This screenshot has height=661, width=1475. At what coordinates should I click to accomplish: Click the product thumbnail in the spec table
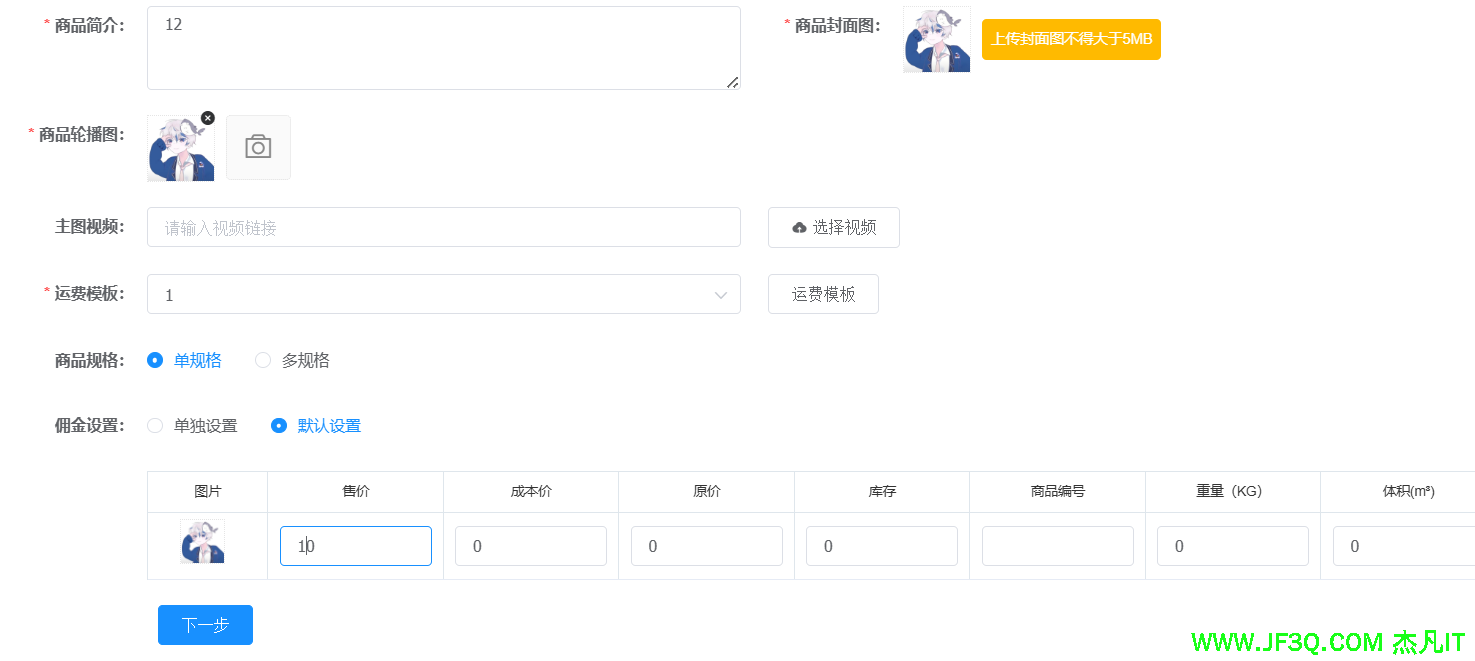tap(202, 542)
